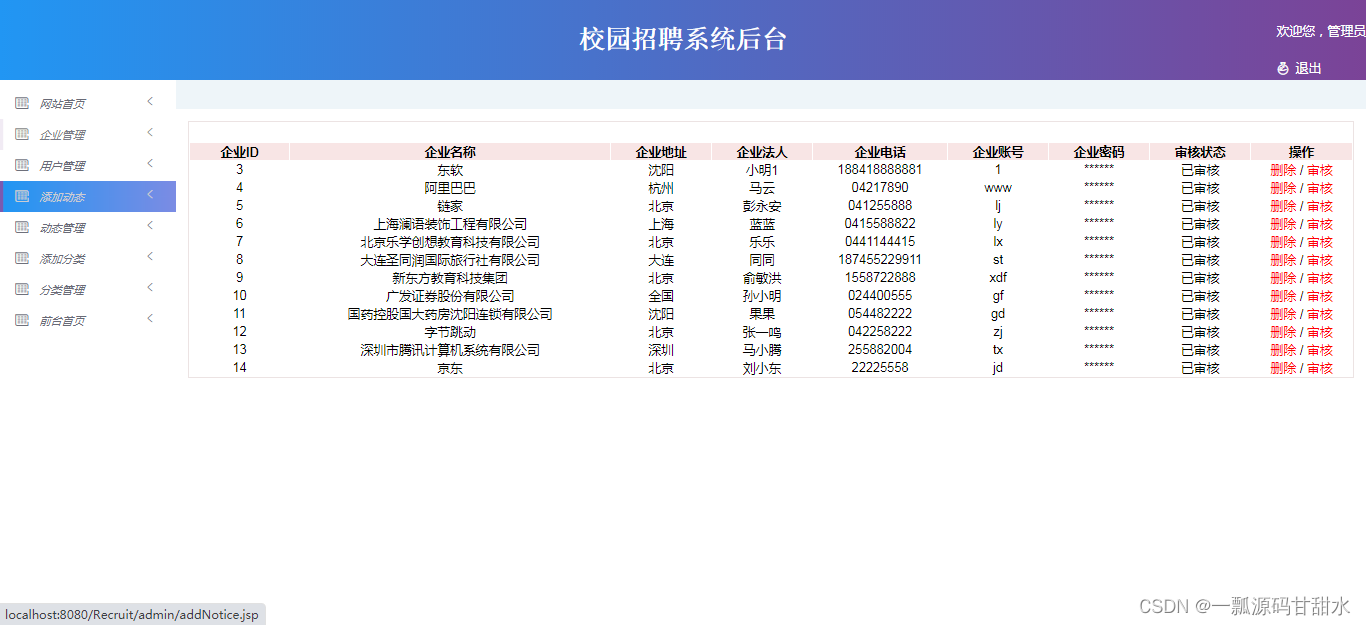Screen dimensions: 1366x625
Task: Click the account cell 'xdf'
Action: [998, 278]
